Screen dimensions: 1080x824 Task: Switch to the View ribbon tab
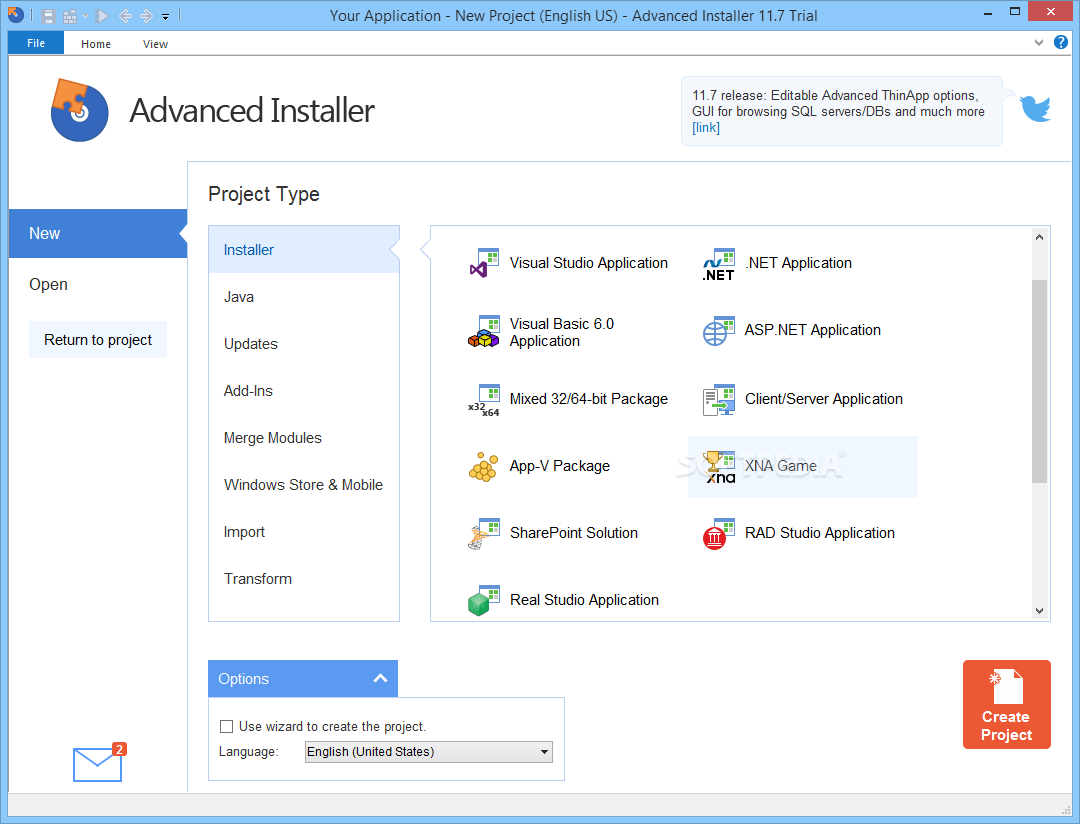point(155,44)
